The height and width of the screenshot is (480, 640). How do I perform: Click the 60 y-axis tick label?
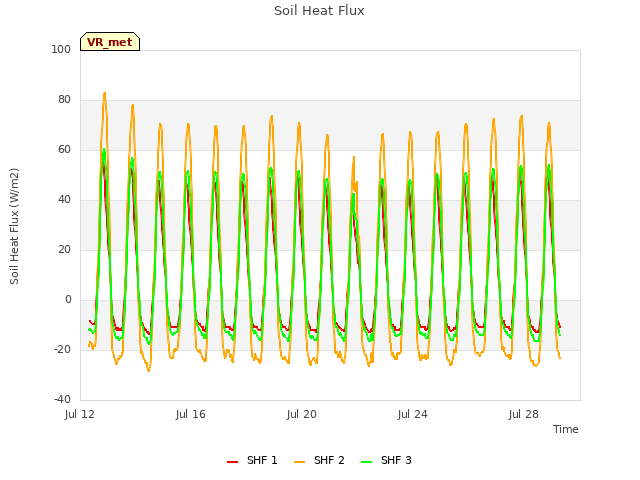click(x=64, y=149)
